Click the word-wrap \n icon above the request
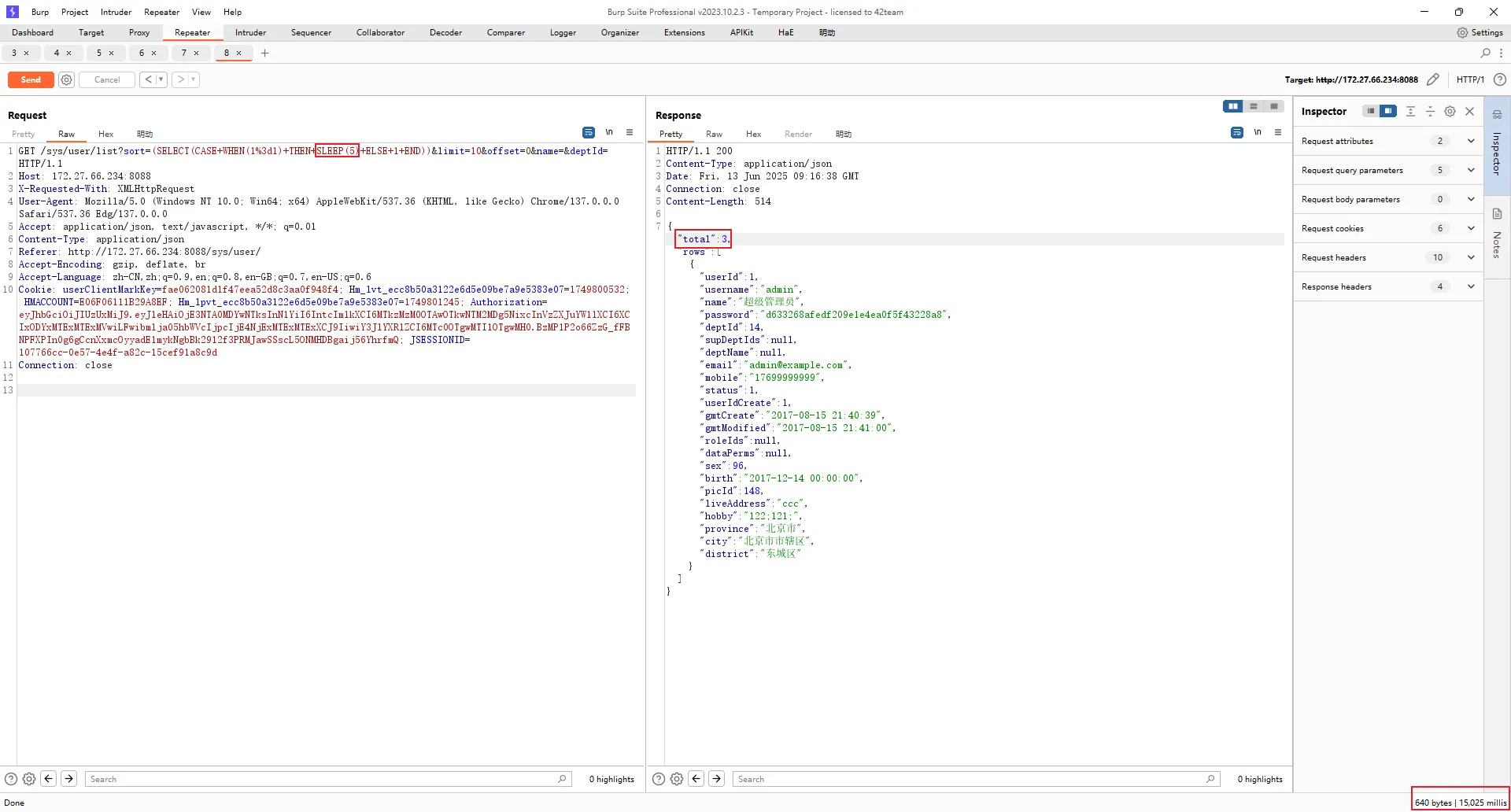The image size is (1511, 812). (x=610, y=132)
